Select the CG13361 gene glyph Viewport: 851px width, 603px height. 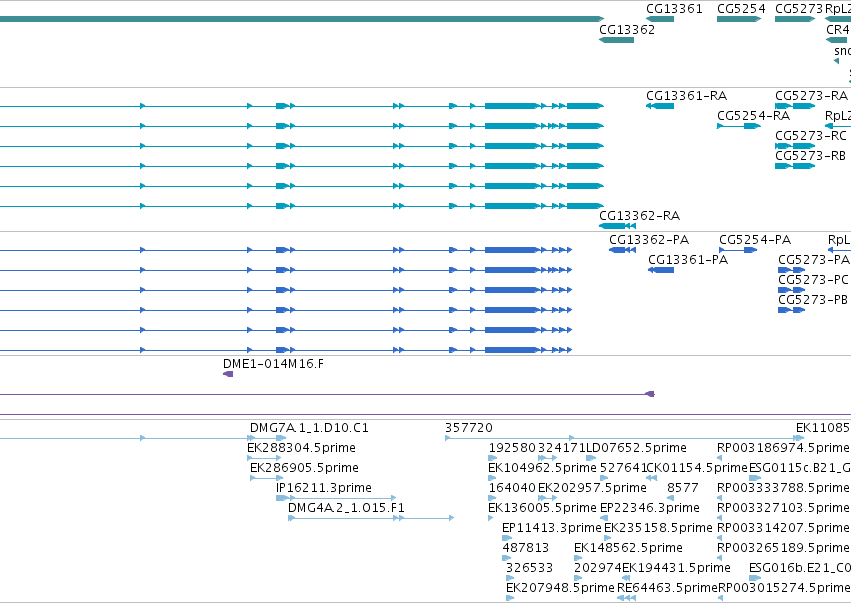tap(660, 19)
